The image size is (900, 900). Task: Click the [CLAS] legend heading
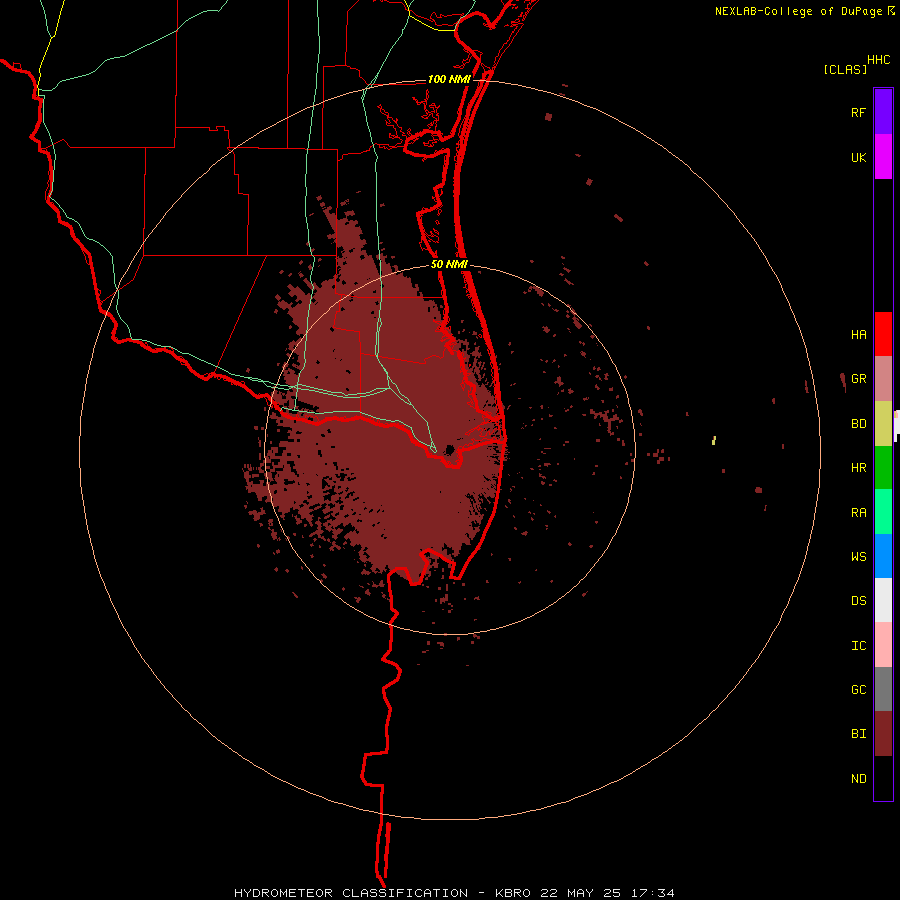tap(845, 69)
